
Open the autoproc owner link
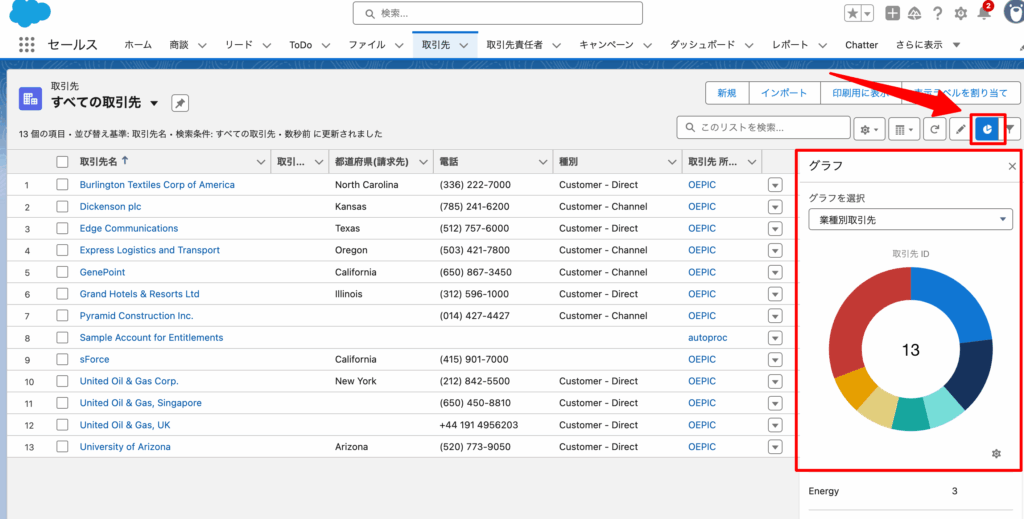[x=708, y=338]
